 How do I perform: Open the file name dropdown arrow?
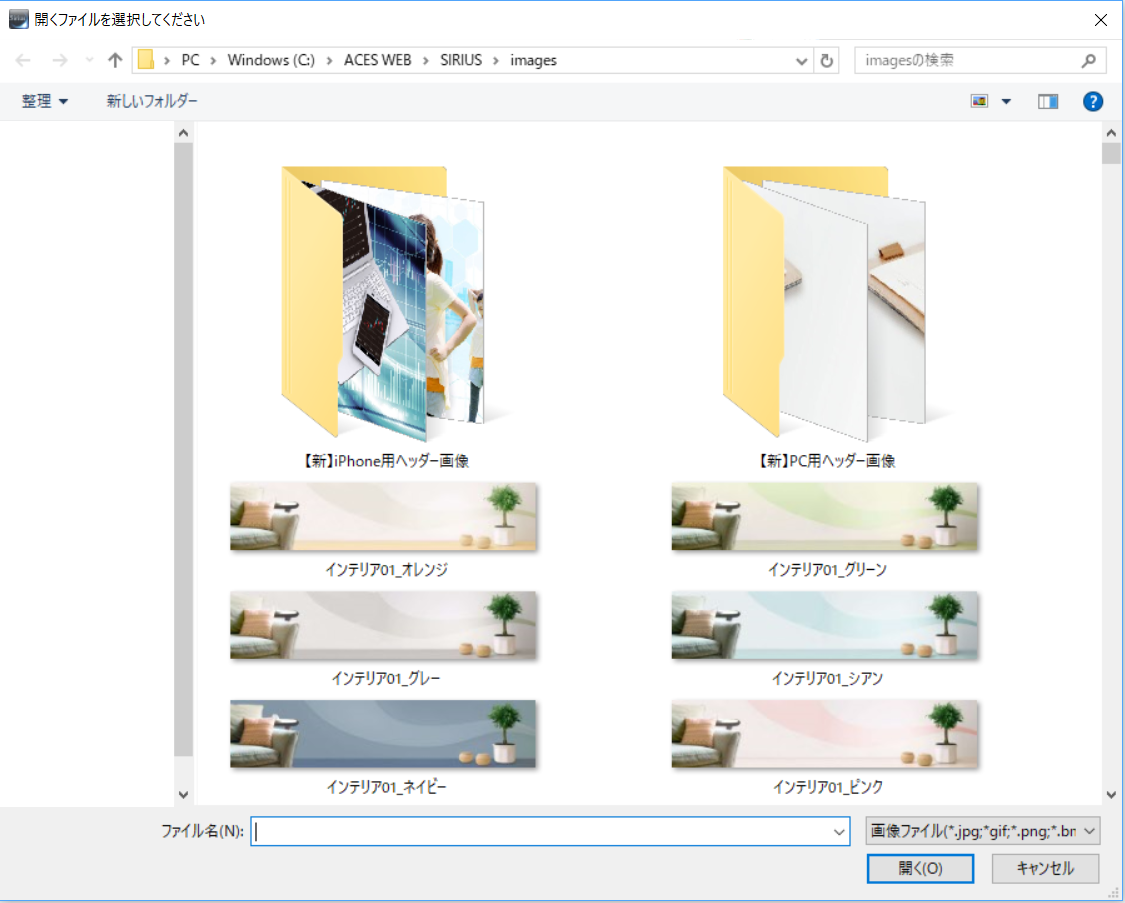[839, 832]
